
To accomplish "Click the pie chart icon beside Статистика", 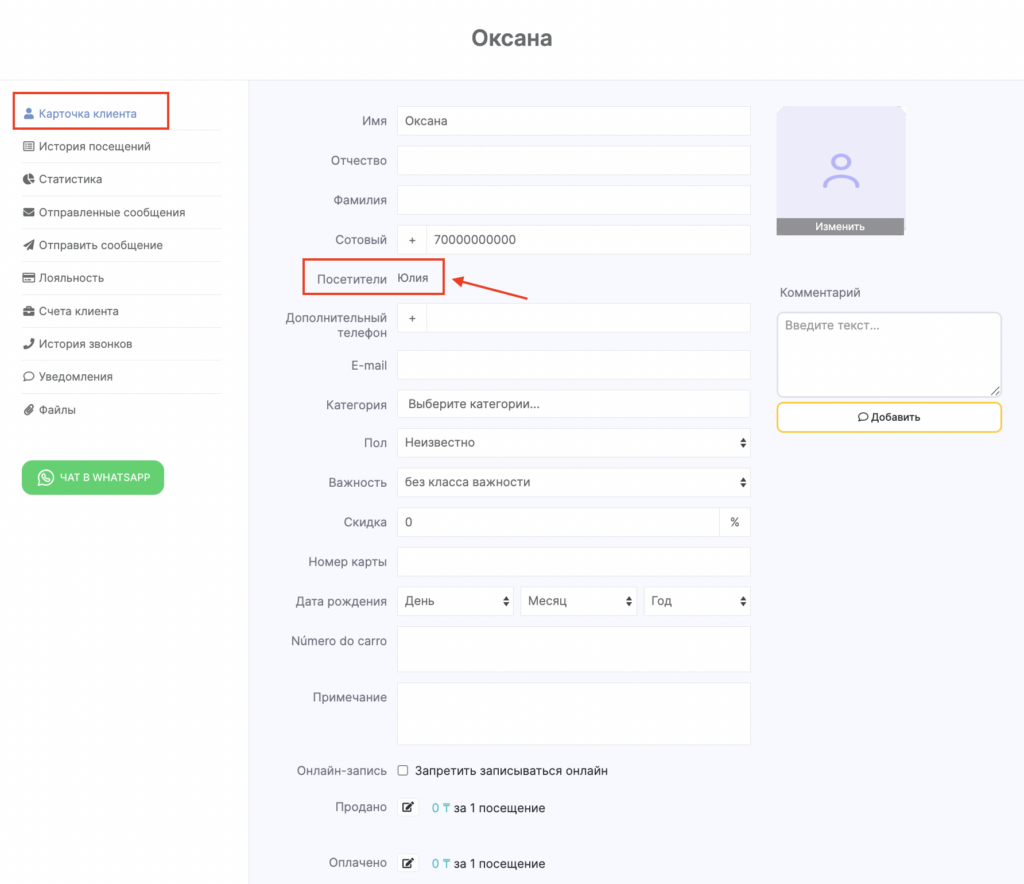I will click(29, 180).
